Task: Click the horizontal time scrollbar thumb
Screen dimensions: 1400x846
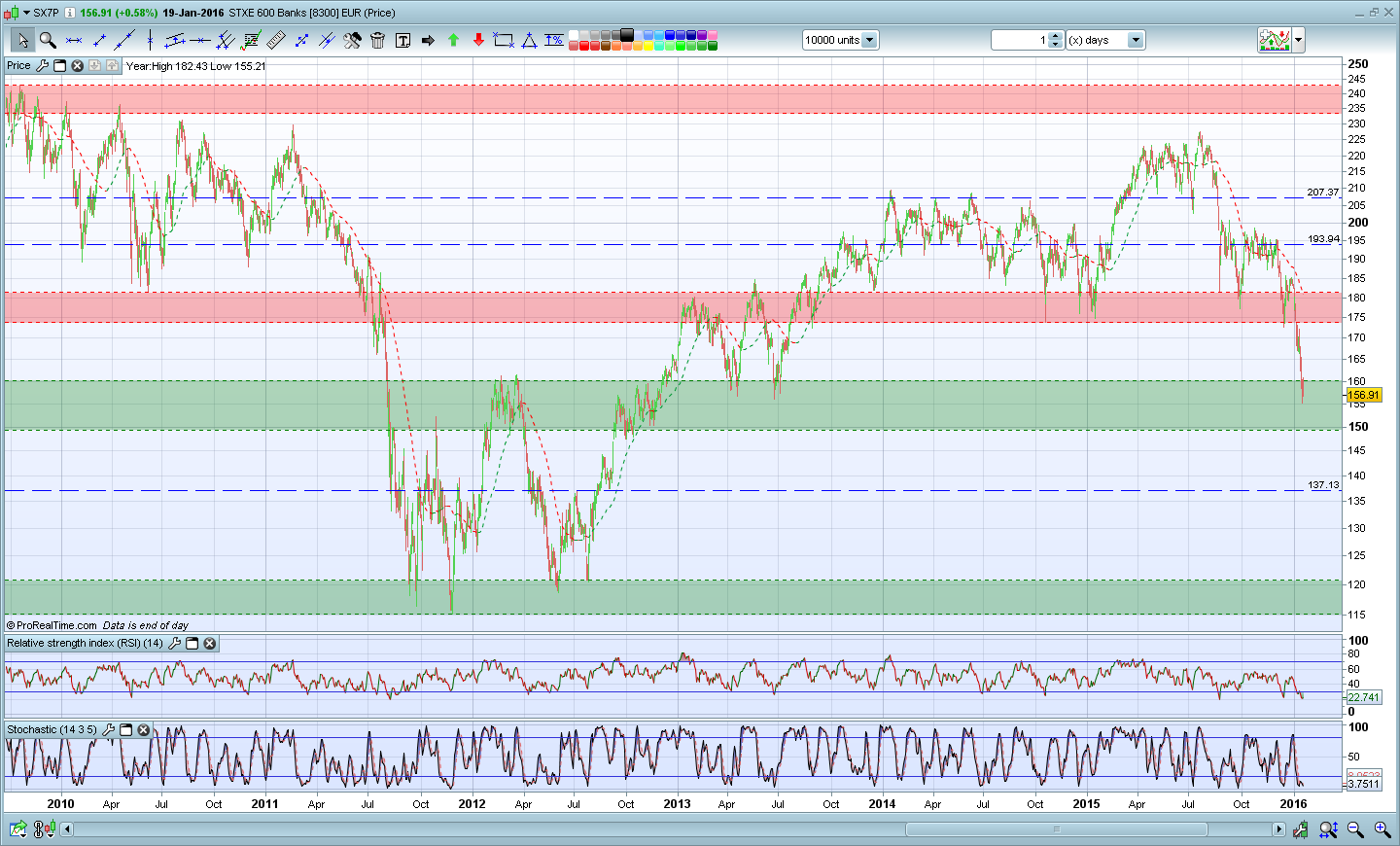Action: coord(1056,829)
